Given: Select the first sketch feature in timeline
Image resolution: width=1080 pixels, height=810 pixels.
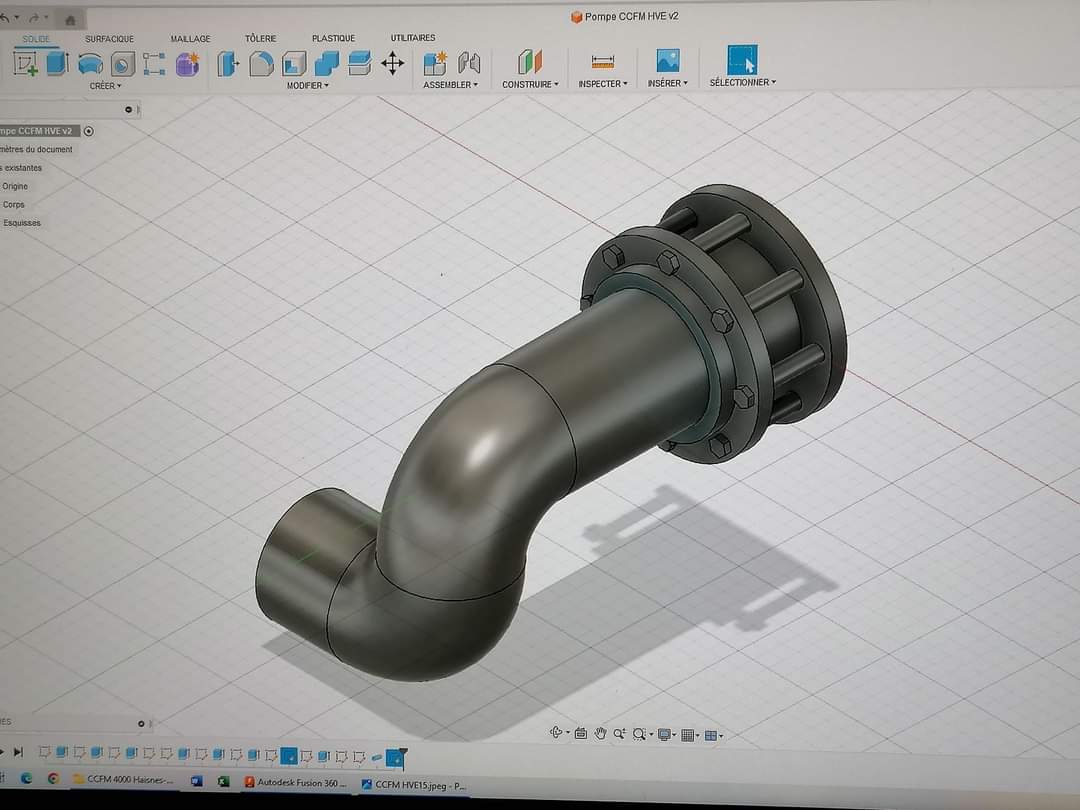Looking at the screenshot, I should click(45, 752).
